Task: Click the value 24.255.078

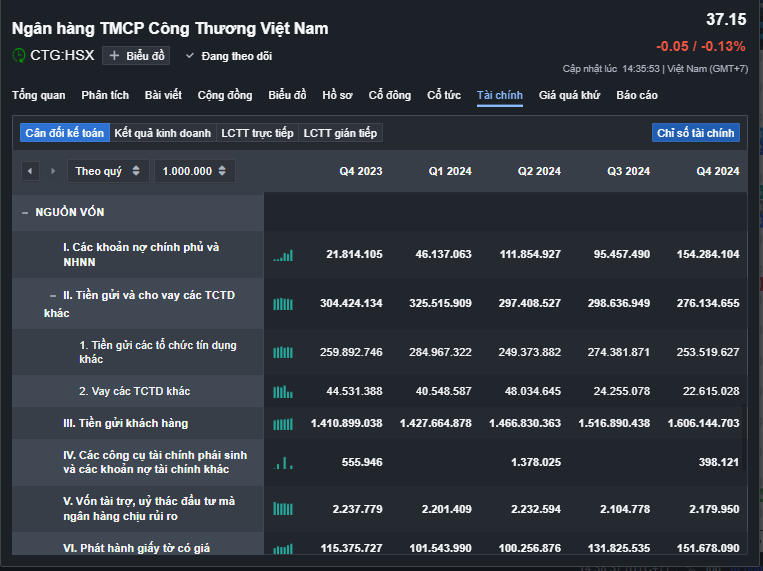Action: click(x=622, y=391)
